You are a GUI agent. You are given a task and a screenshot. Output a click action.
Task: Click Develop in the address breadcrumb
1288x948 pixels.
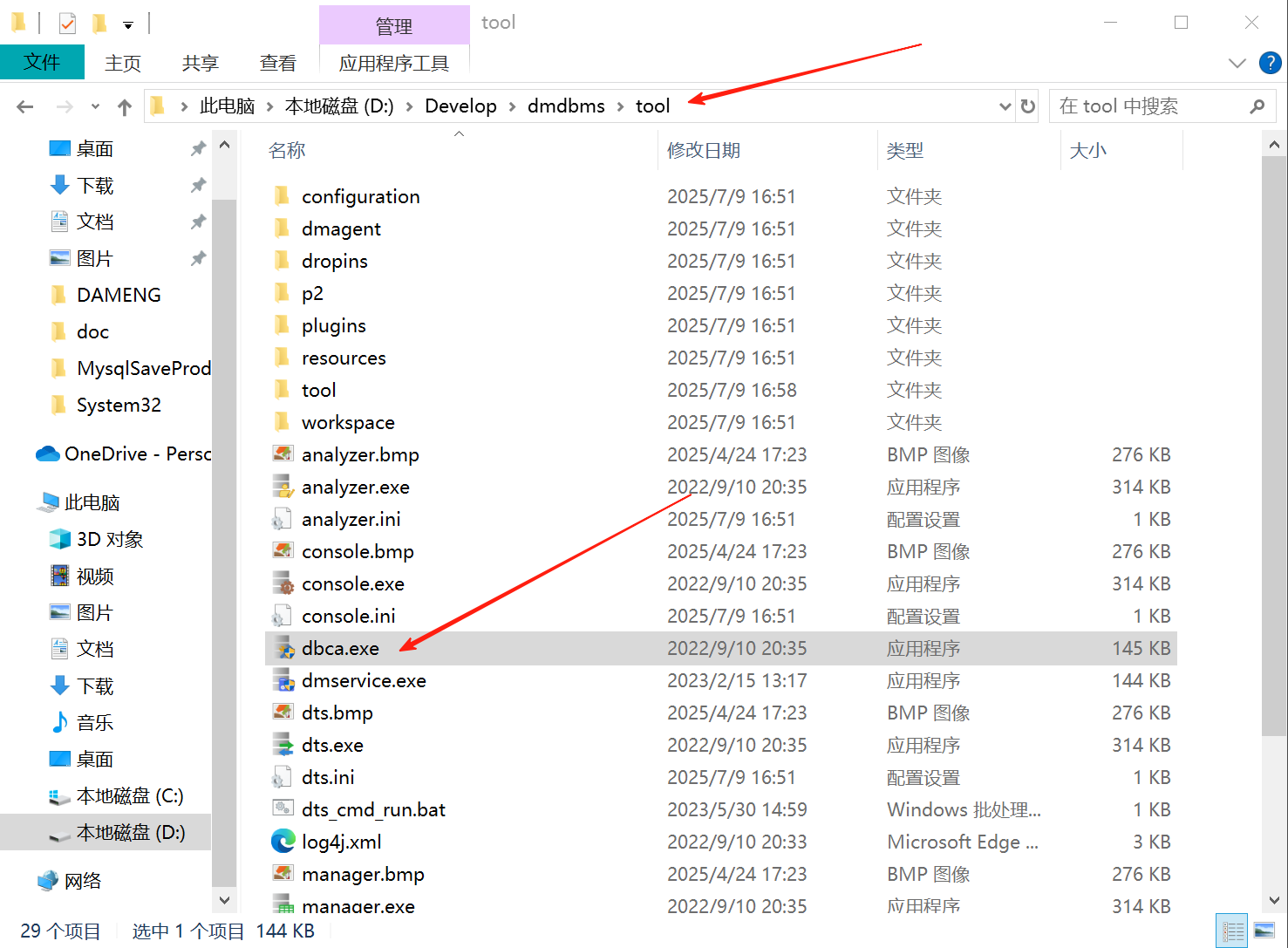coord(460,106)
